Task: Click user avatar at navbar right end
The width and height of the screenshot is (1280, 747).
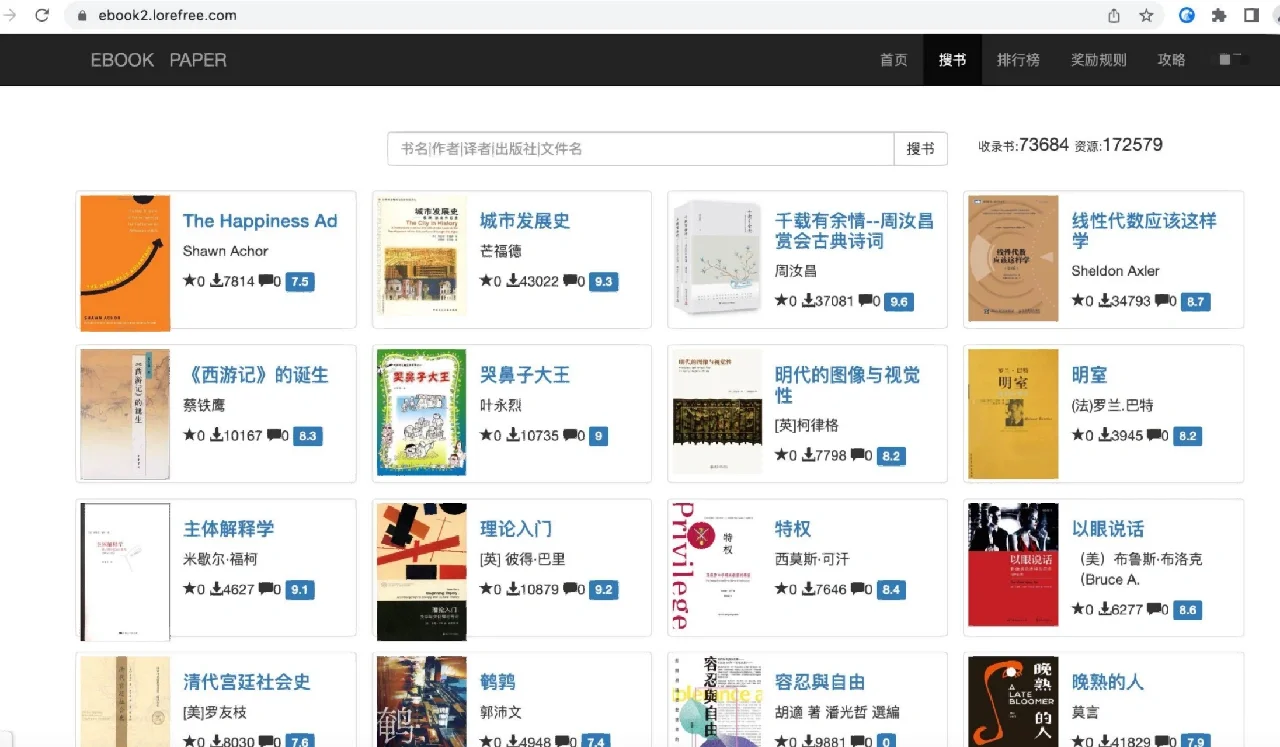Action: pyautogui.click(x=1230, y=59)
